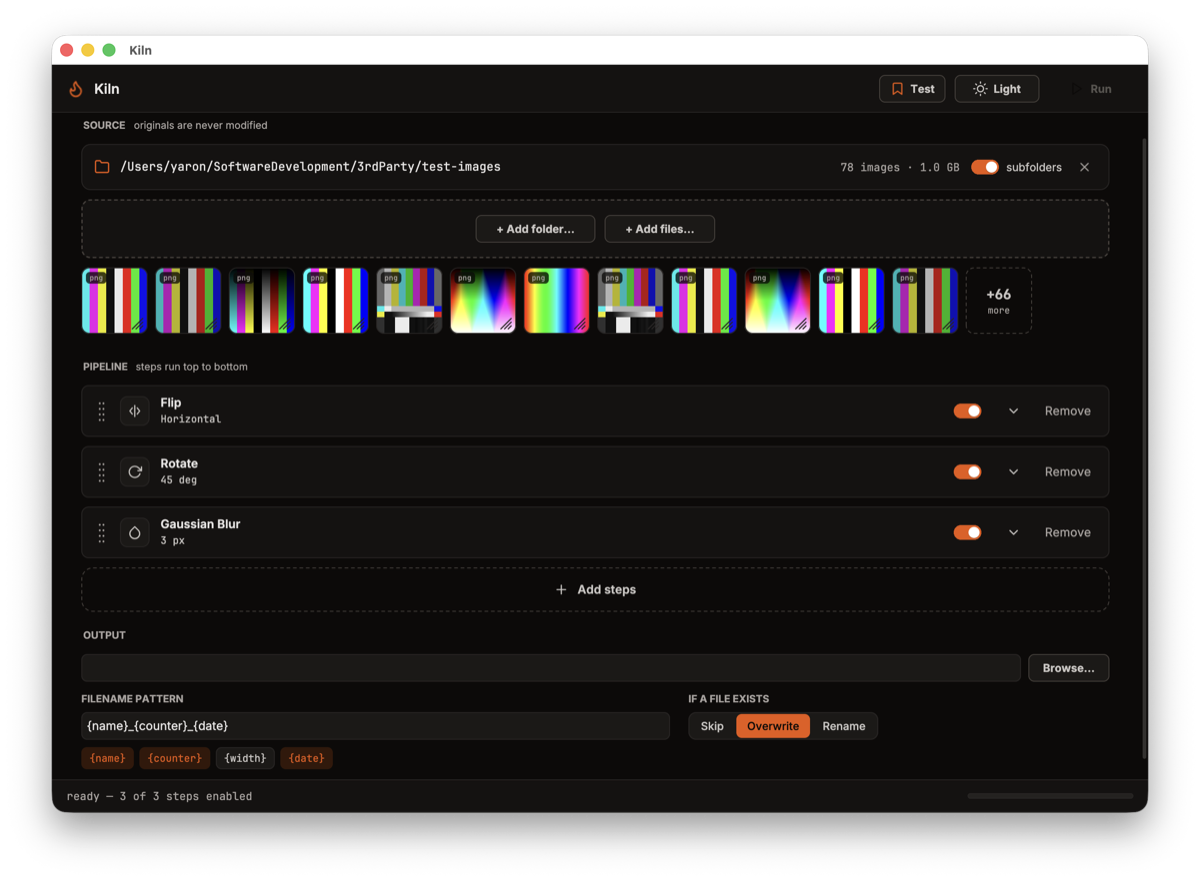This screenshot has height=881, width=1200.
Task: Click Browse for output folder
Action: [x=1068, y=668]
